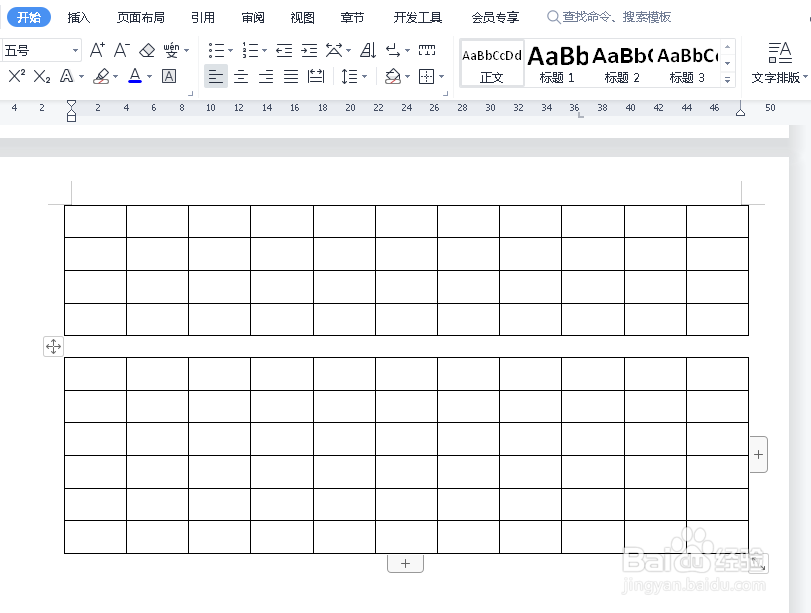The width and height of the screenshot is (811, 613).
Task: Apply distributed alignment
Action: [316, 77]
